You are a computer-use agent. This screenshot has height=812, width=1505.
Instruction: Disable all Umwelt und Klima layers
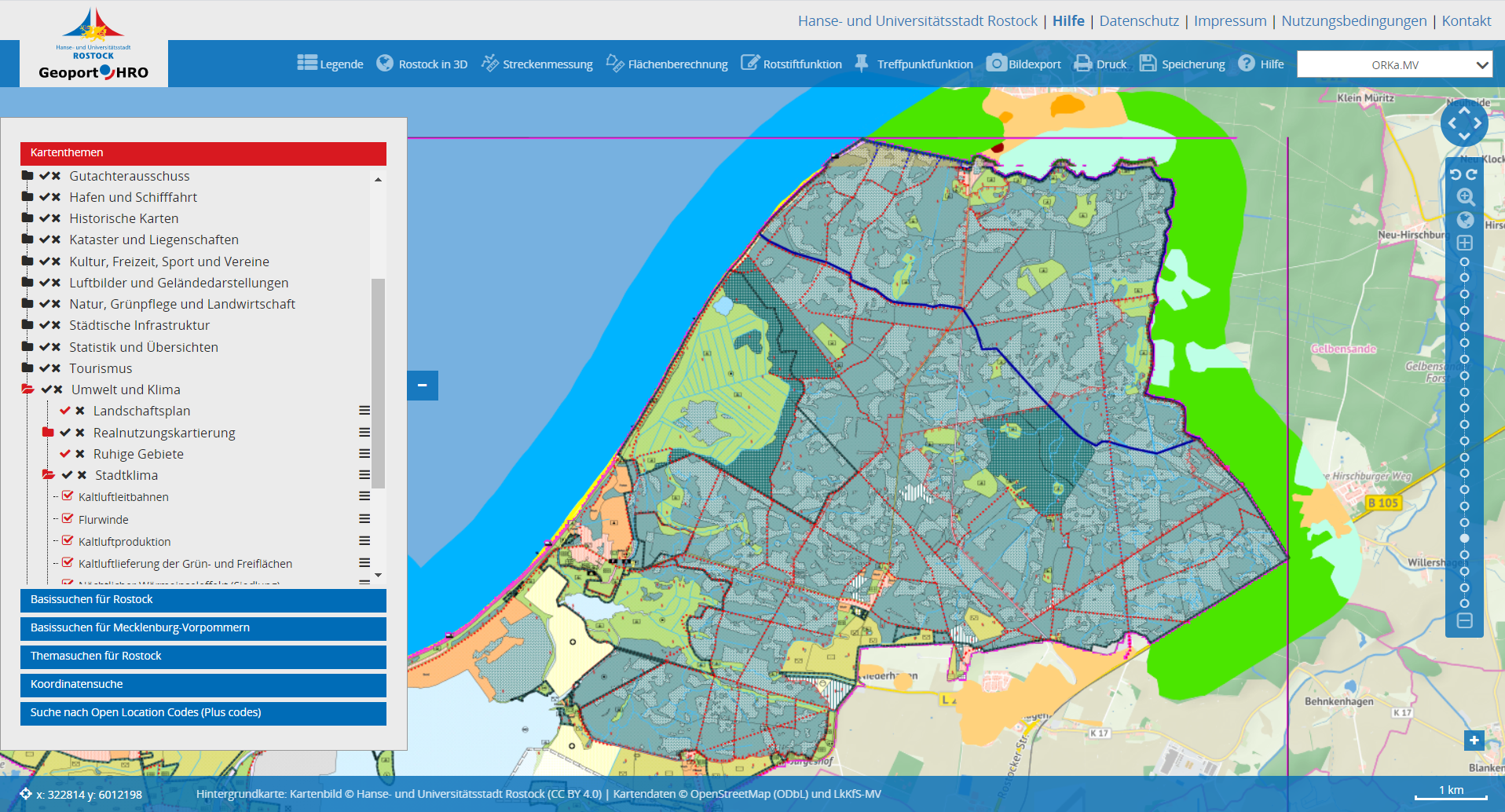coord(58,390)
